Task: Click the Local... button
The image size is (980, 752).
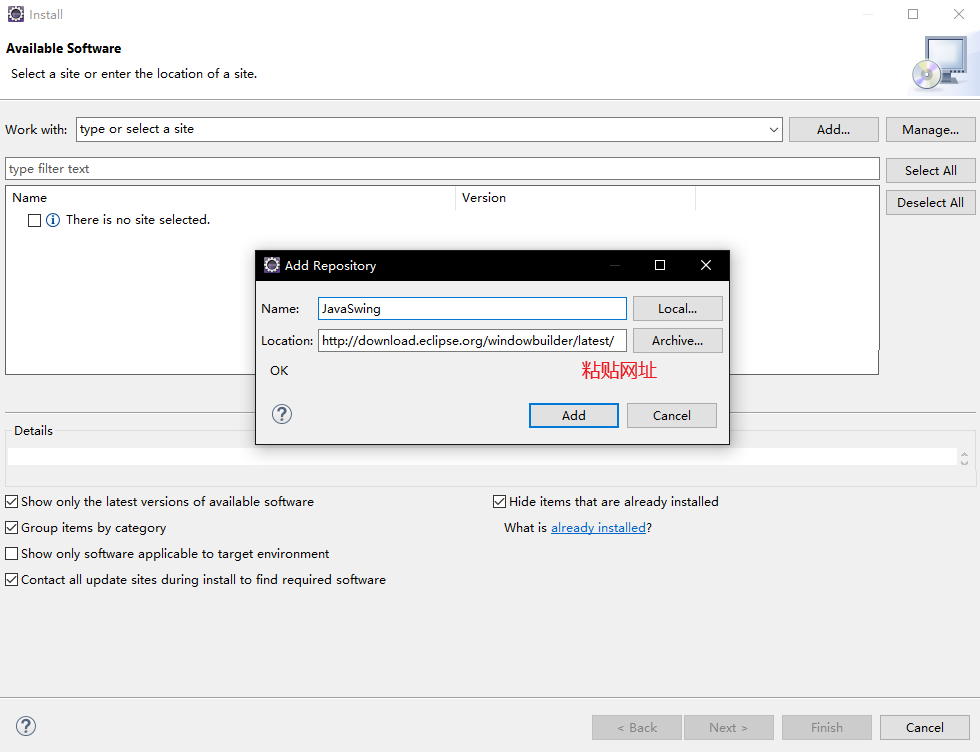Action: click(x=678, y=309)
